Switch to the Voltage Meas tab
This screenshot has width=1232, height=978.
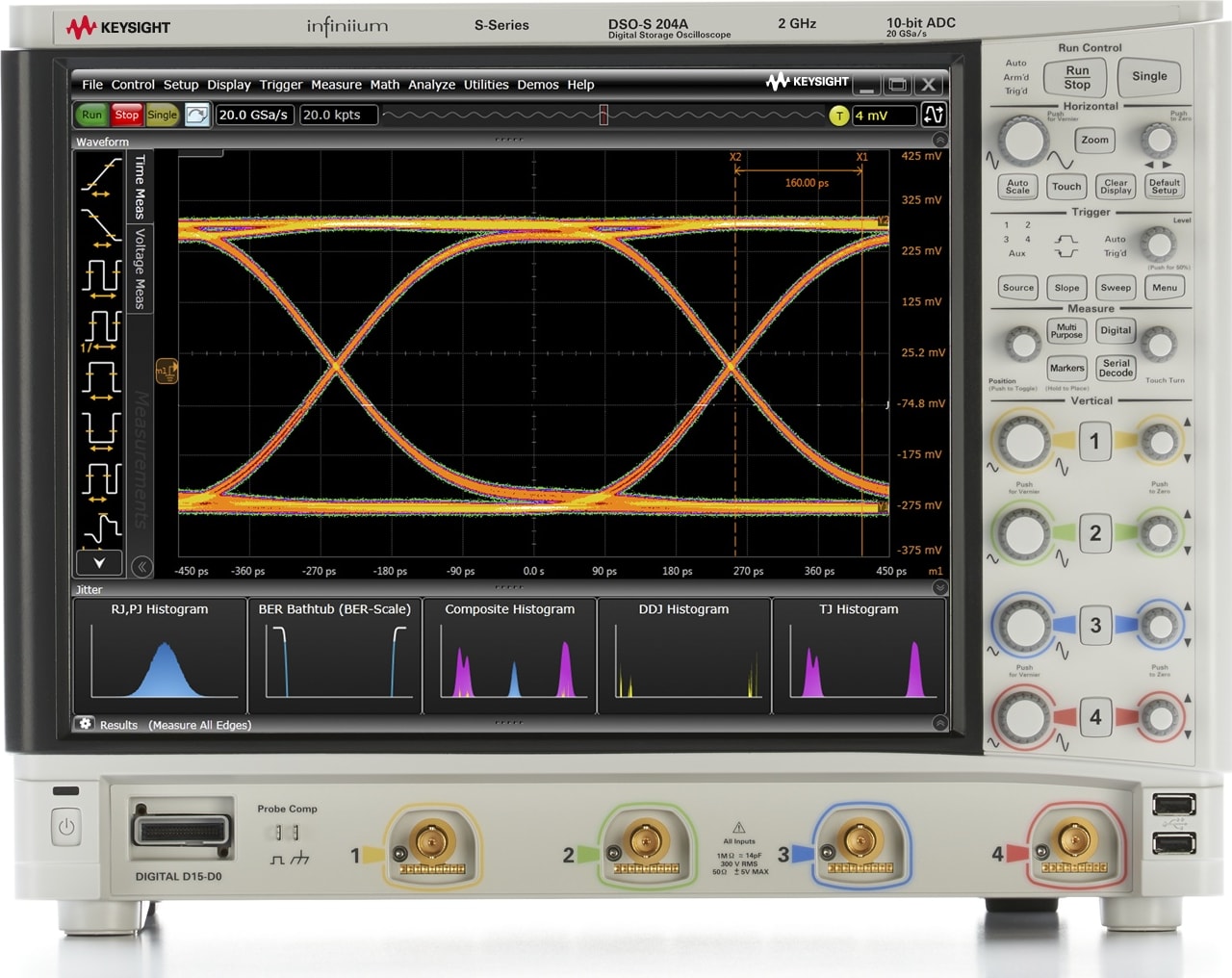[140, 269]
